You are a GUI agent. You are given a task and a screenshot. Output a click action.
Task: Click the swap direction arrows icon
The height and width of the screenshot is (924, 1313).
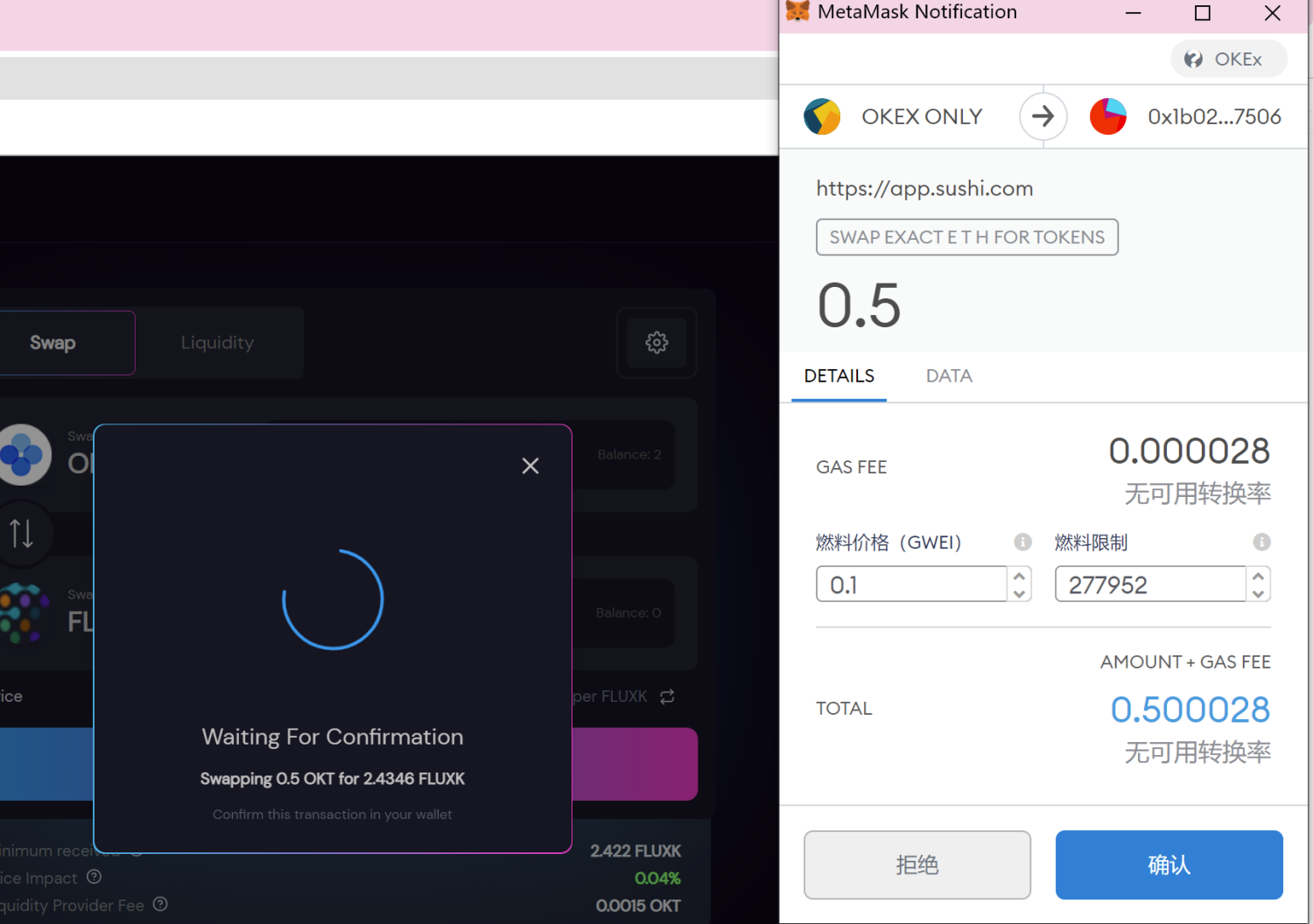tap(22, 533)
